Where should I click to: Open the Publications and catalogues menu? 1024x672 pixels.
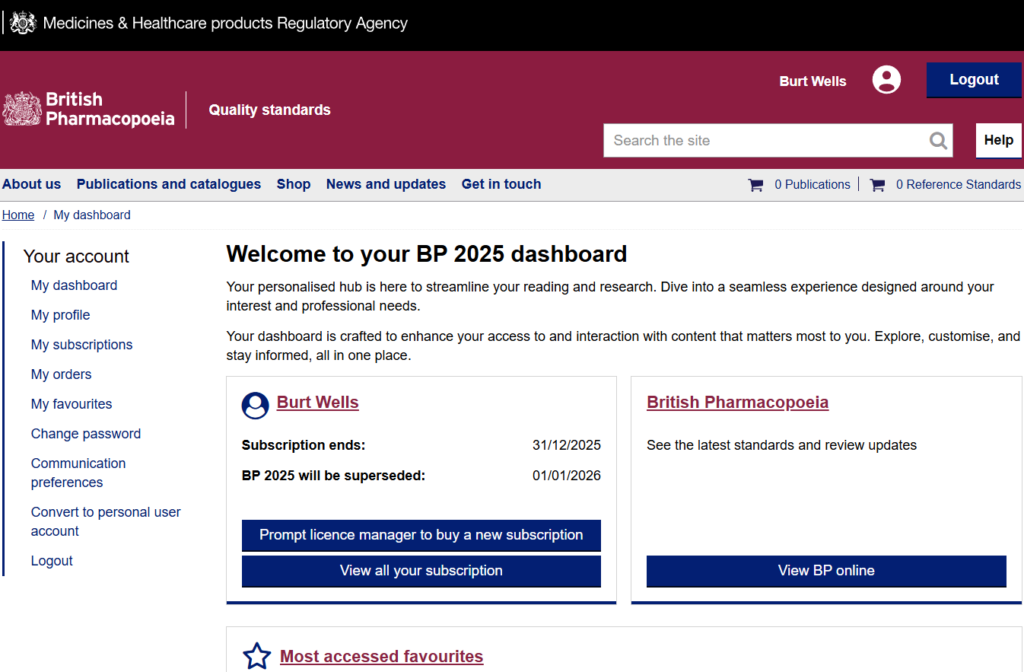point(168,184)
